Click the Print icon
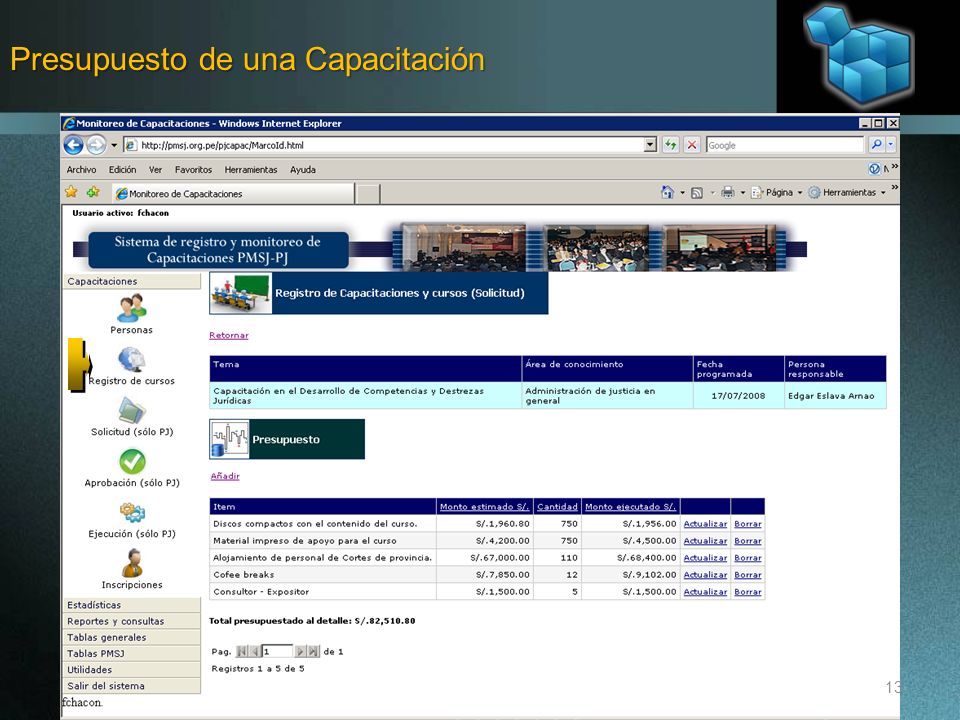960x720 pixels. [x=727, y=192]
